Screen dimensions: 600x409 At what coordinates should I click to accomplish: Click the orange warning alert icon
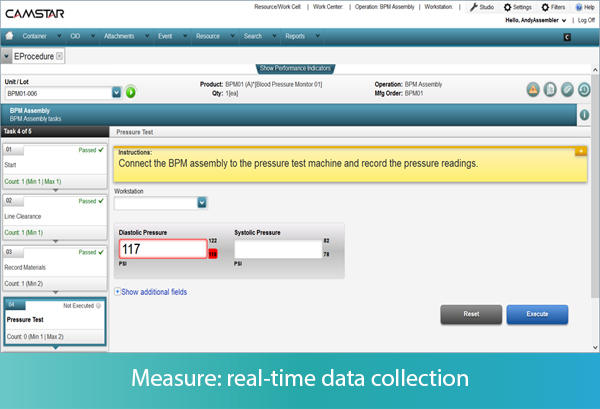(533, 90)
